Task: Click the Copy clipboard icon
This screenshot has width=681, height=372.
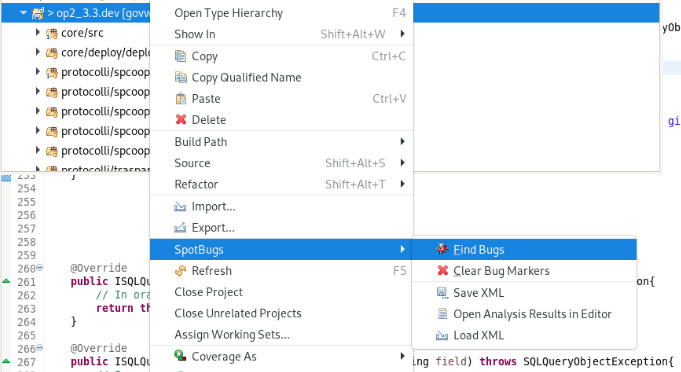Action: 180,56
